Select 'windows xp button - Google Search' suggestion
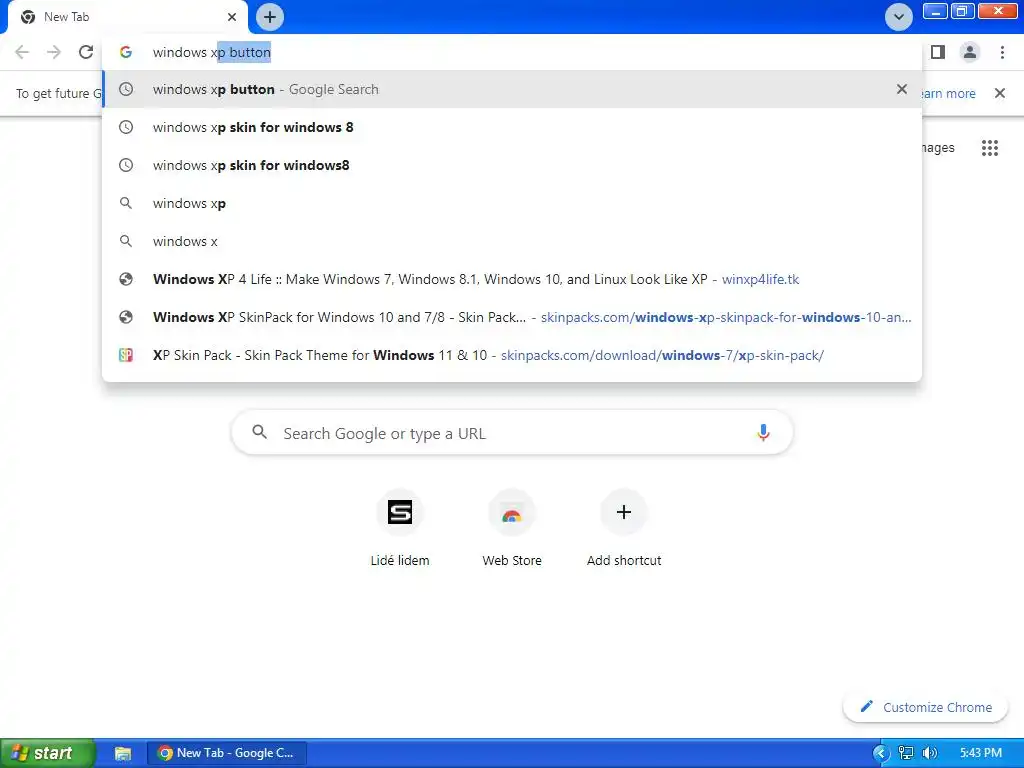 click(x=512, y=89)
